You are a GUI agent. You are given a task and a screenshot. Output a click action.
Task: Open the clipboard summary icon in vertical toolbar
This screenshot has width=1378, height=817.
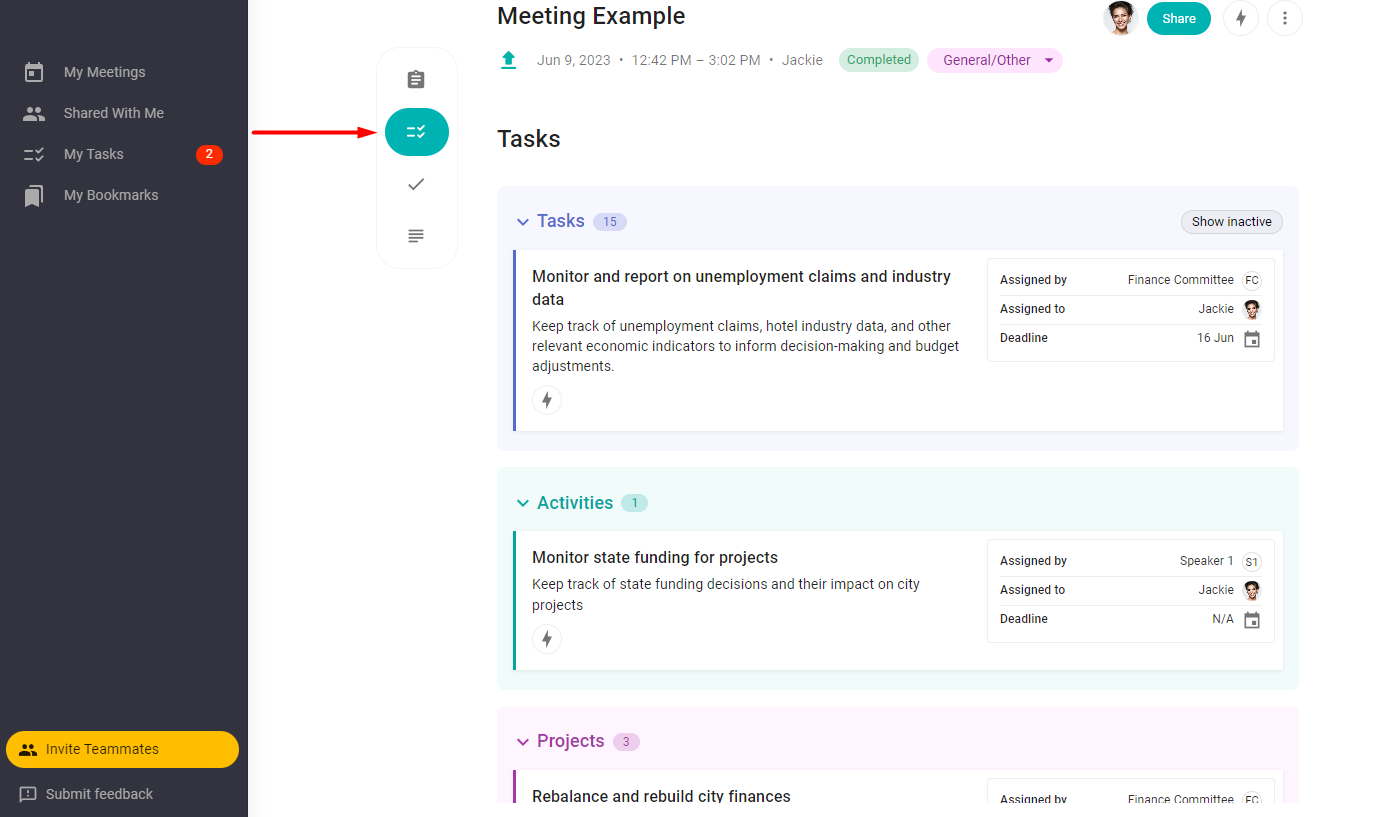tap(416, 80)
